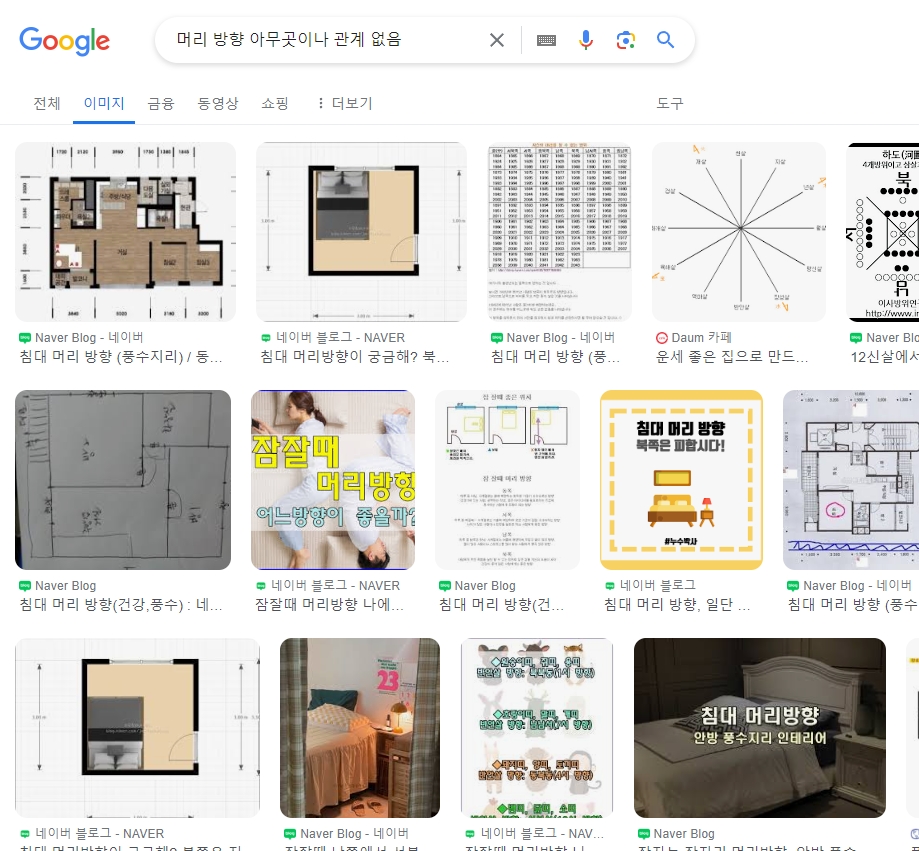Click Naver favicon under hand-drawn sketch

[x=25, y=586]
